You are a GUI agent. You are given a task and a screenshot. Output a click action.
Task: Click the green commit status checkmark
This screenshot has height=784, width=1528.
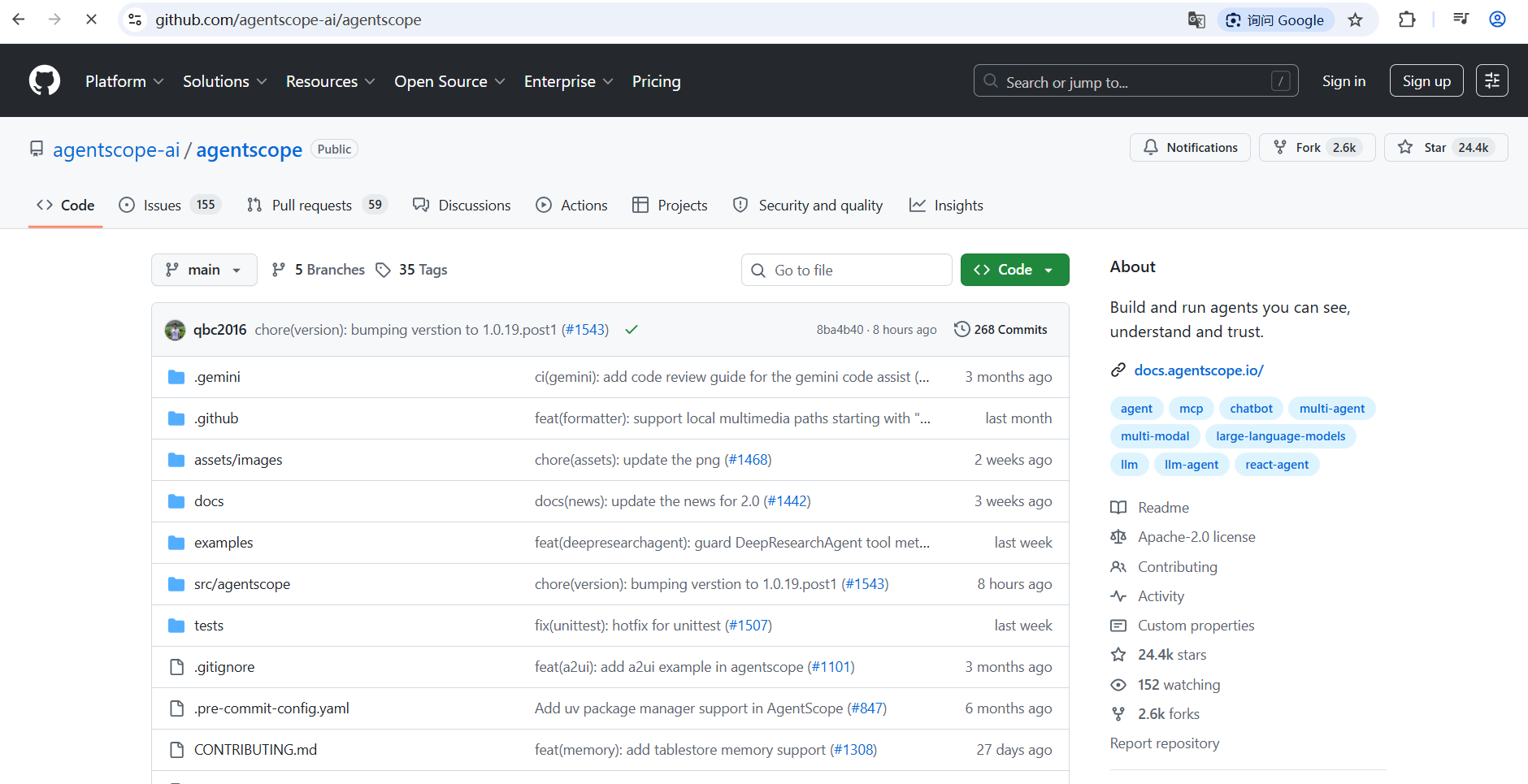632,330
